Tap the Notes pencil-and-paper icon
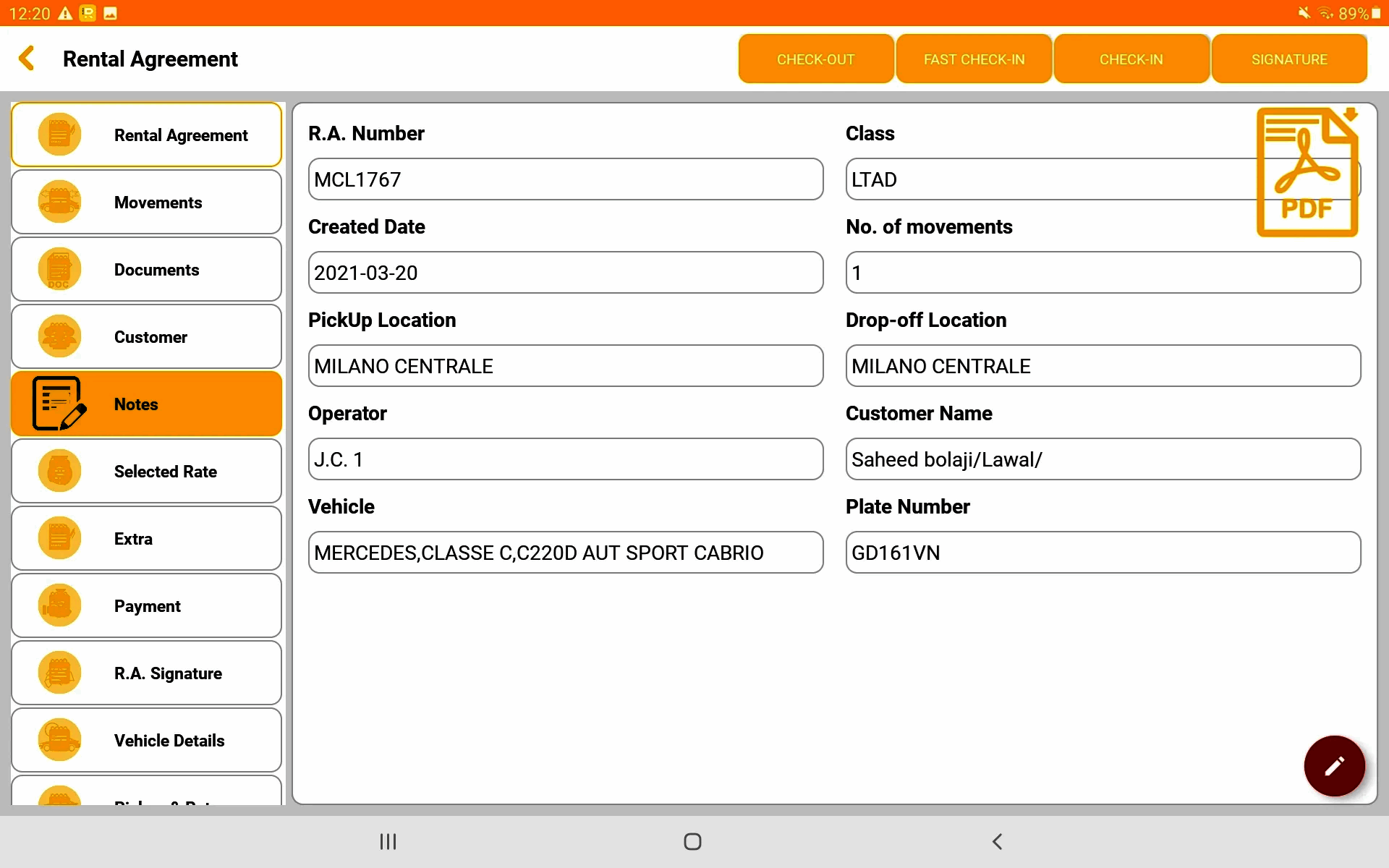1389x868 pixels. click(x=59, y=404)
